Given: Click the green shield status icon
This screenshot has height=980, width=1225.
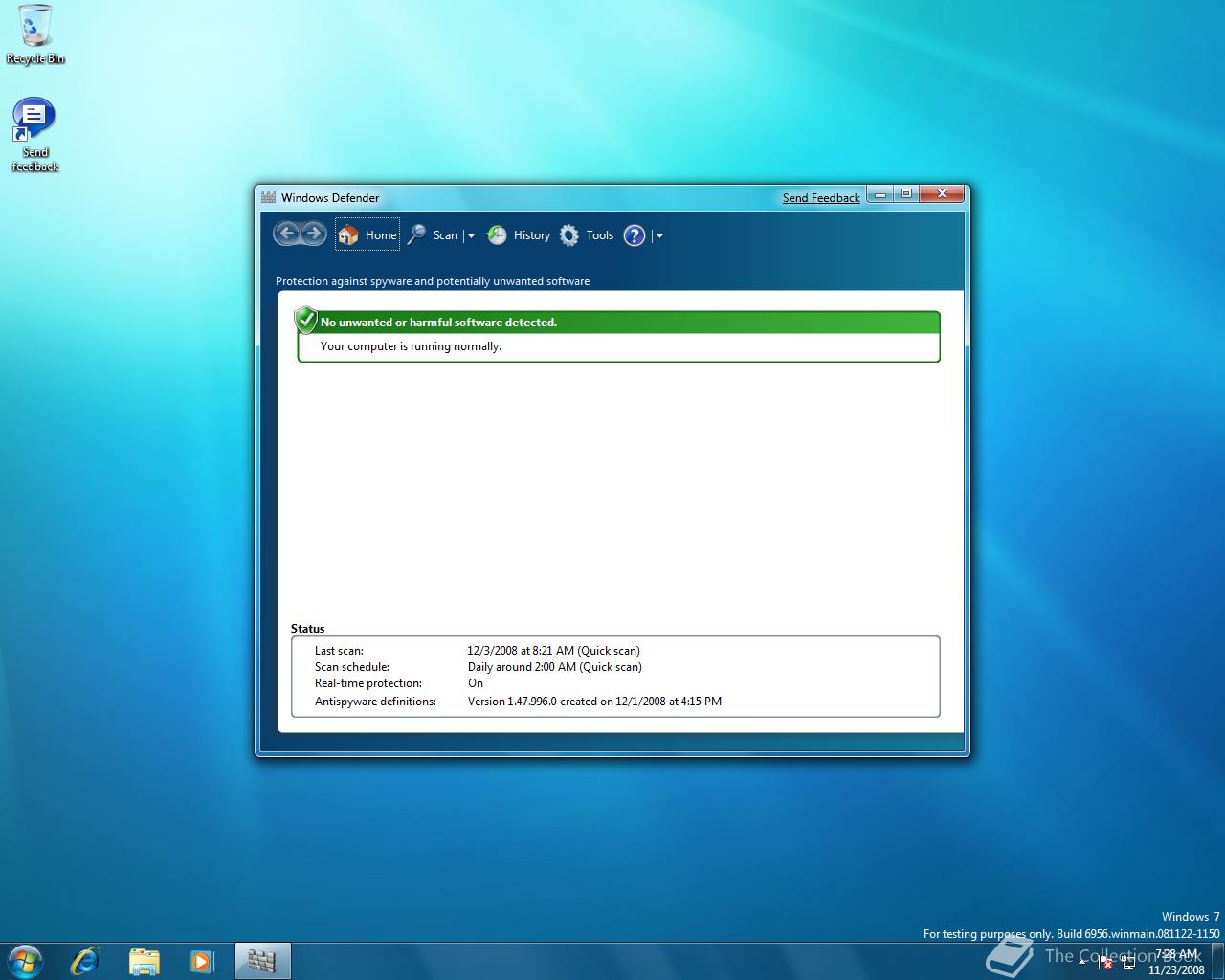Looking at the screenshot, I should tap(305, 320).
